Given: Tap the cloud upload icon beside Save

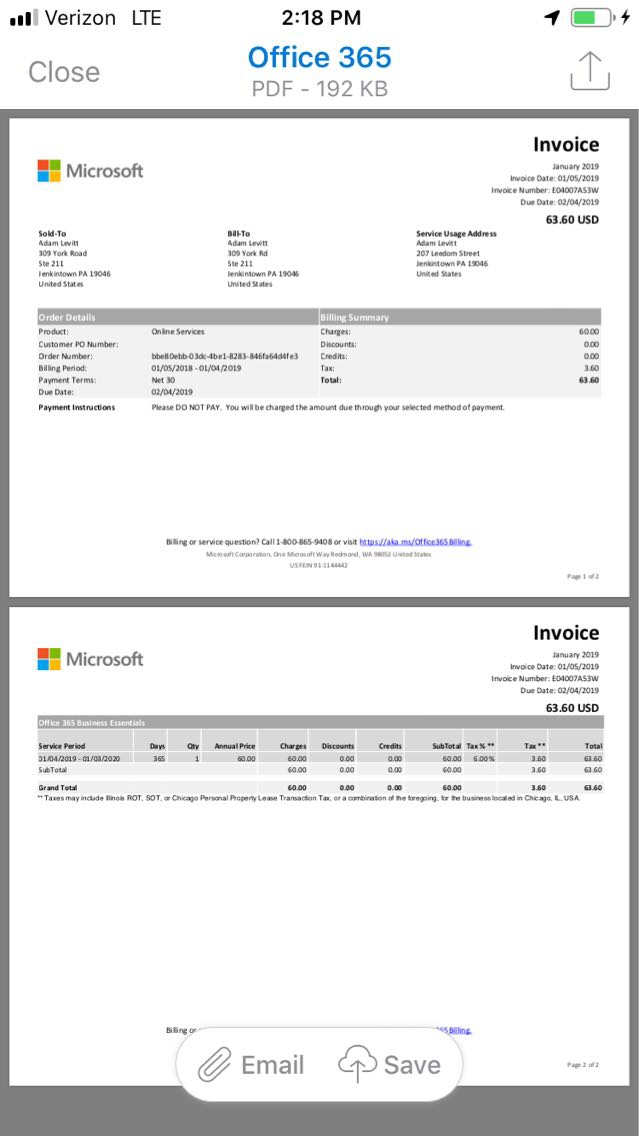Looking at the screenshot, I should point(357,1065).
